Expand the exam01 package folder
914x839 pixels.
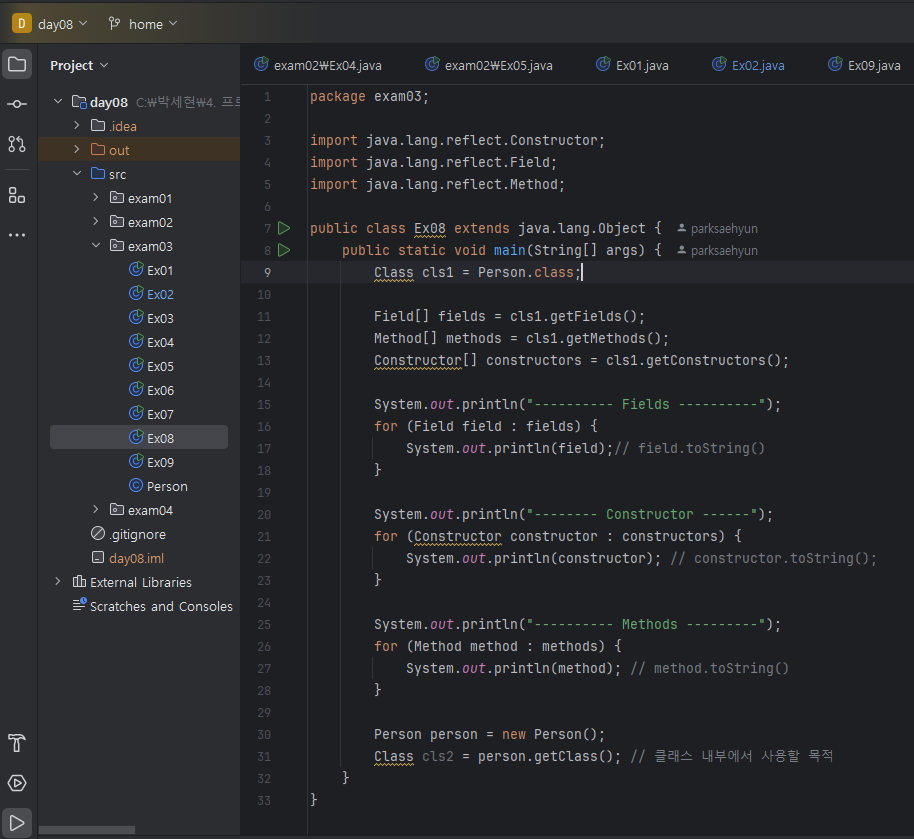[x=96, y=198]
